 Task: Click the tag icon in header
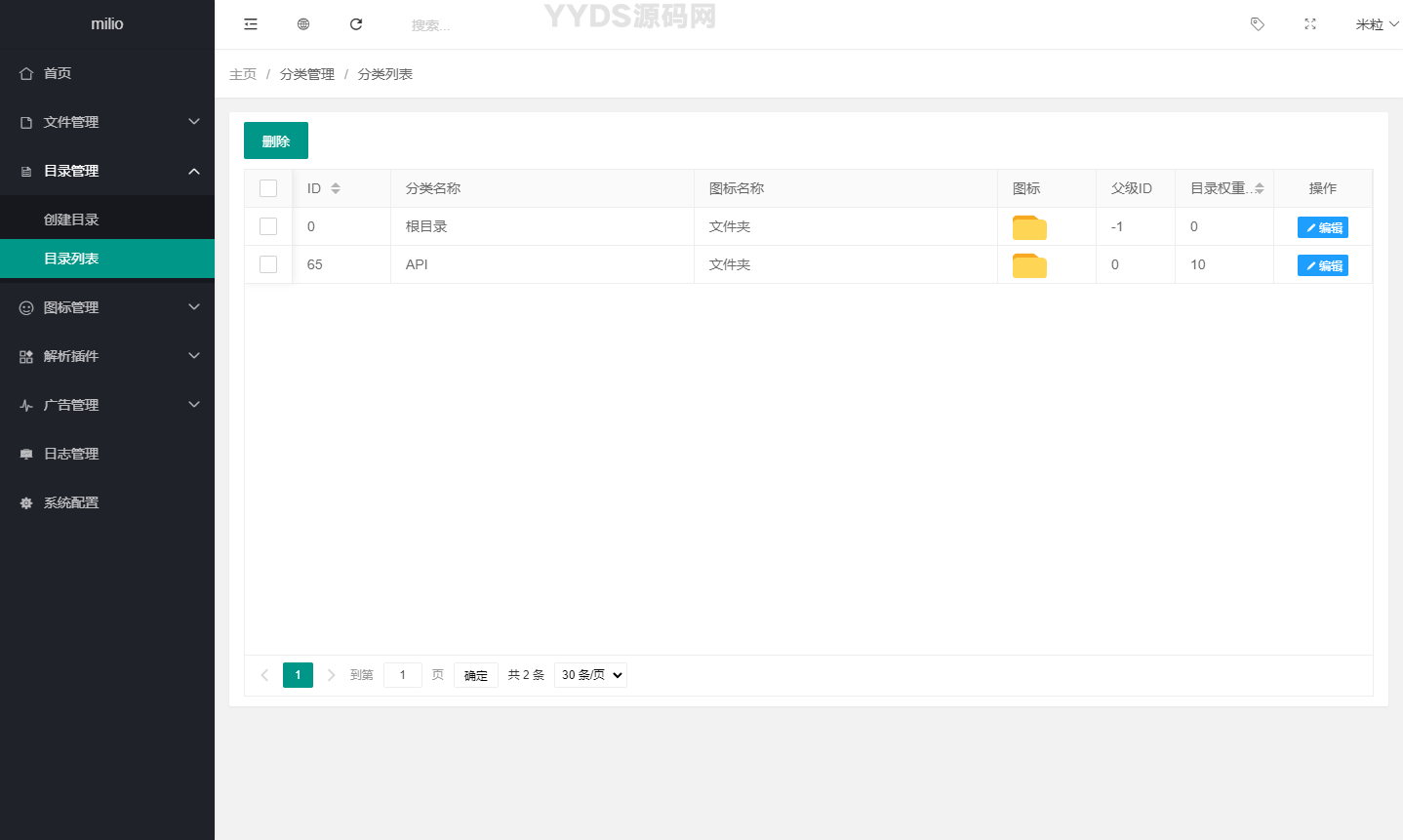pos(1258,24)
